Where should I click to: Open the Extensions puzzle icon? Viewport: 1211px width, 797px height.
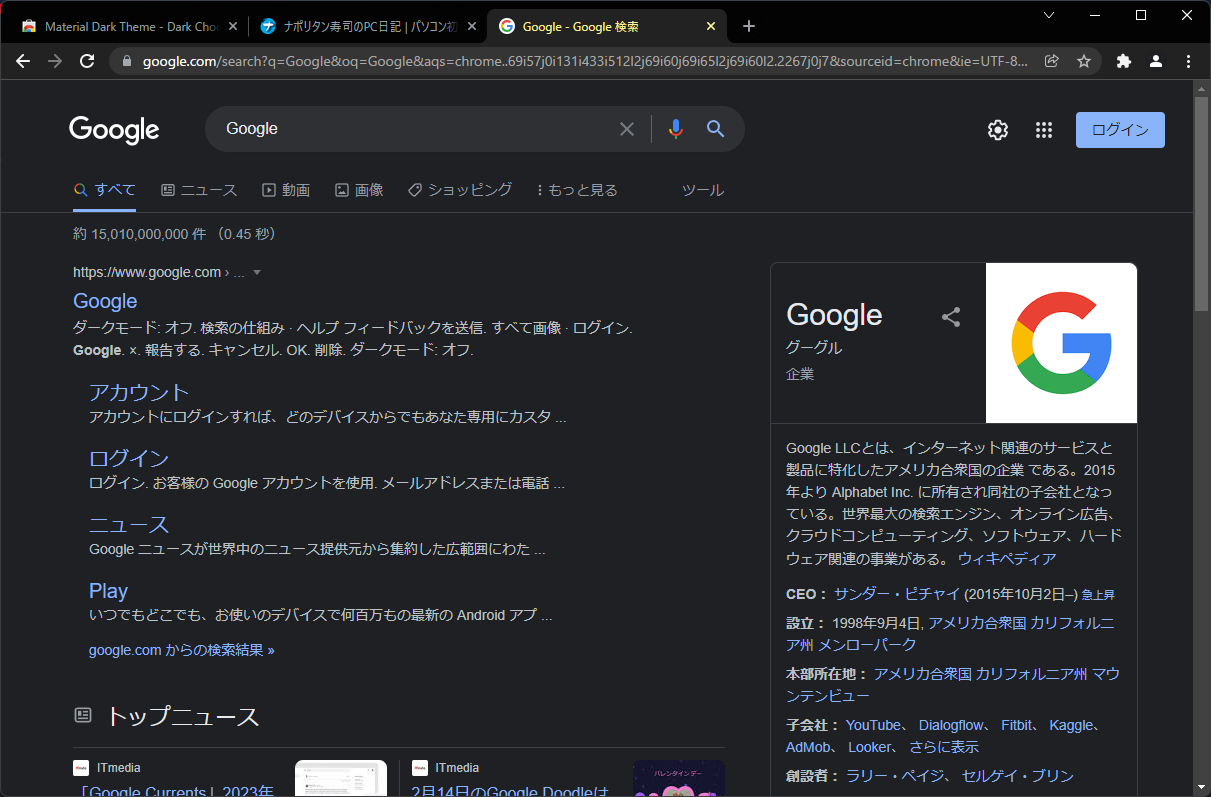click(x=1124, y=61)
